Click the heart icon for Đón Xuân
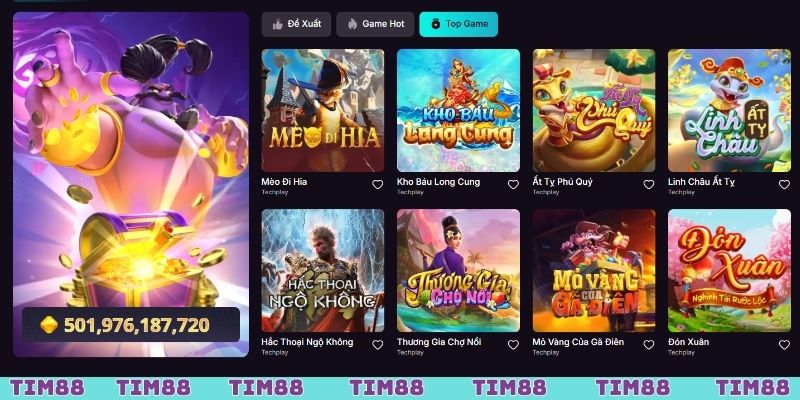Viewport: 800px width, 400px height. click(784, 345)
